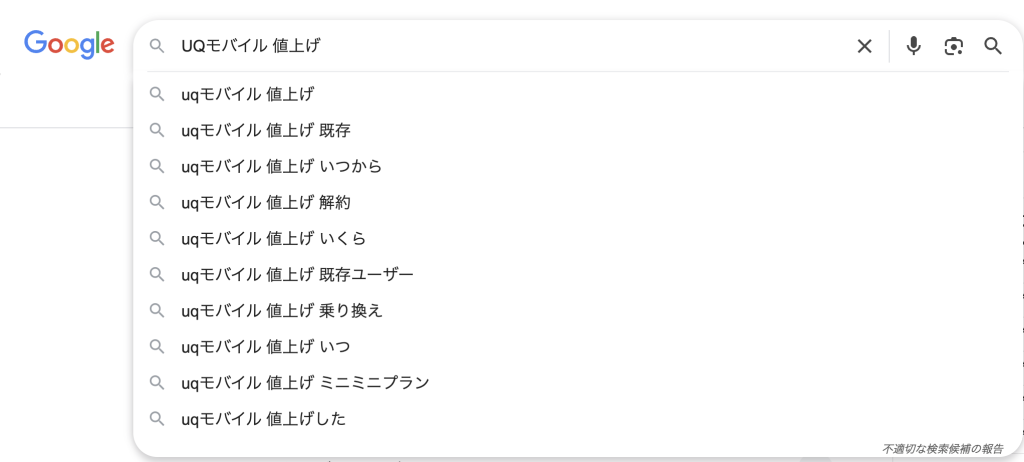Viewport: 1024px width, 462px height.
Task: Clear the search box text
Action: [x=864, y=46]
